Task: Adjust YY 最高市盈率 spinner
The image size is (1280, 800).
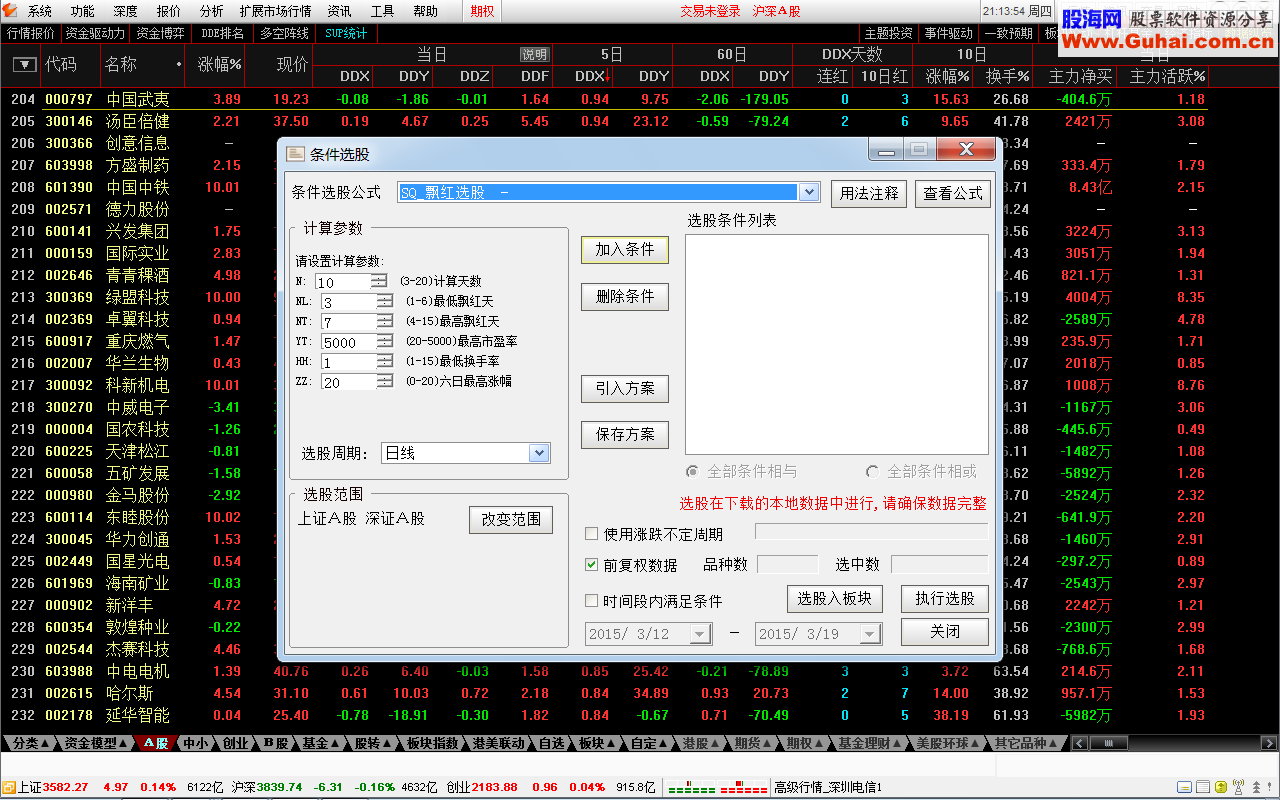Action: [384, 342]
